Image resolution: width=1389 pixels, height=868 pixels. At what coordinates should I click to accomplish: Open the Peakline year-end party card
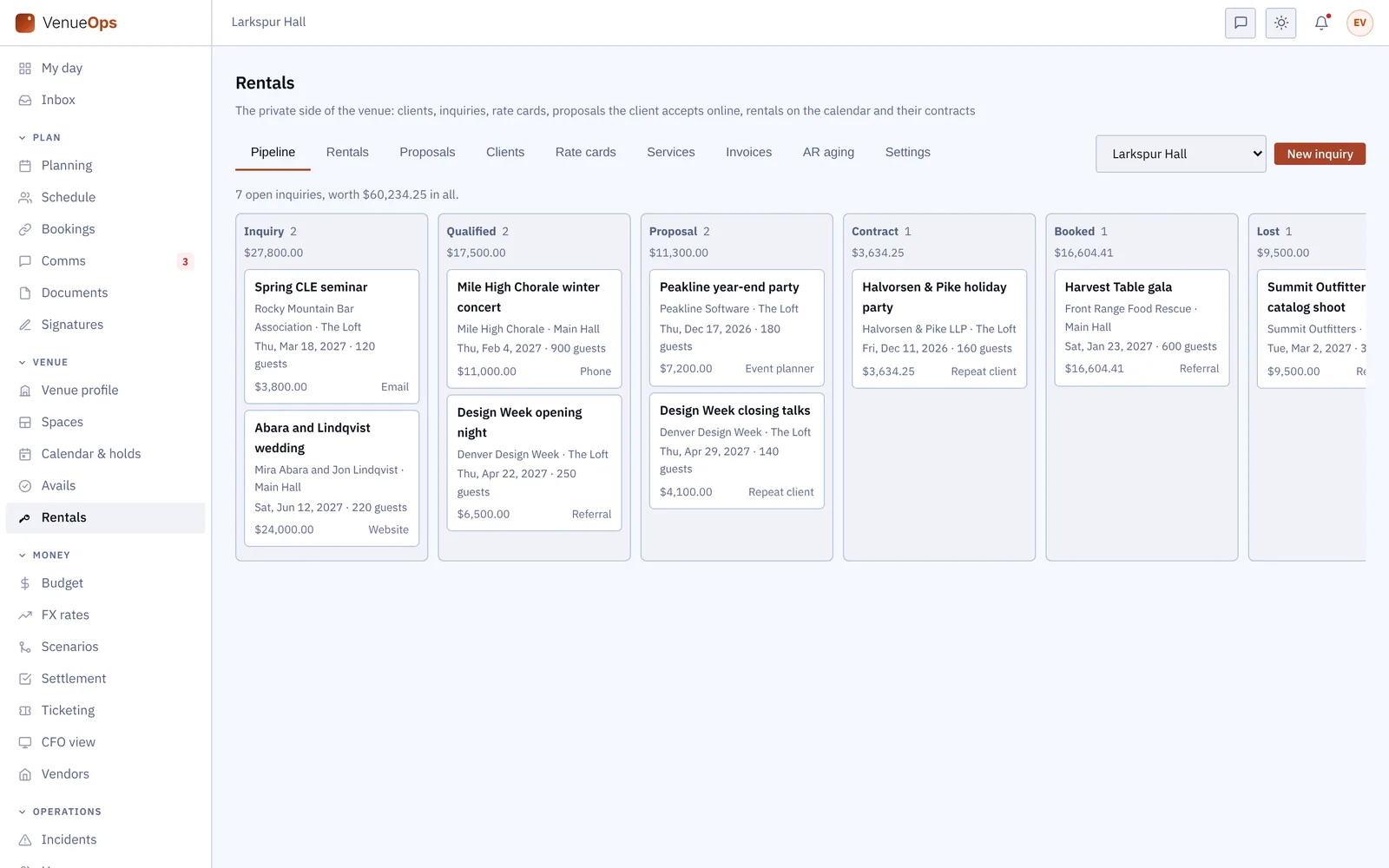pyautogui.click(x=737, y=327)
